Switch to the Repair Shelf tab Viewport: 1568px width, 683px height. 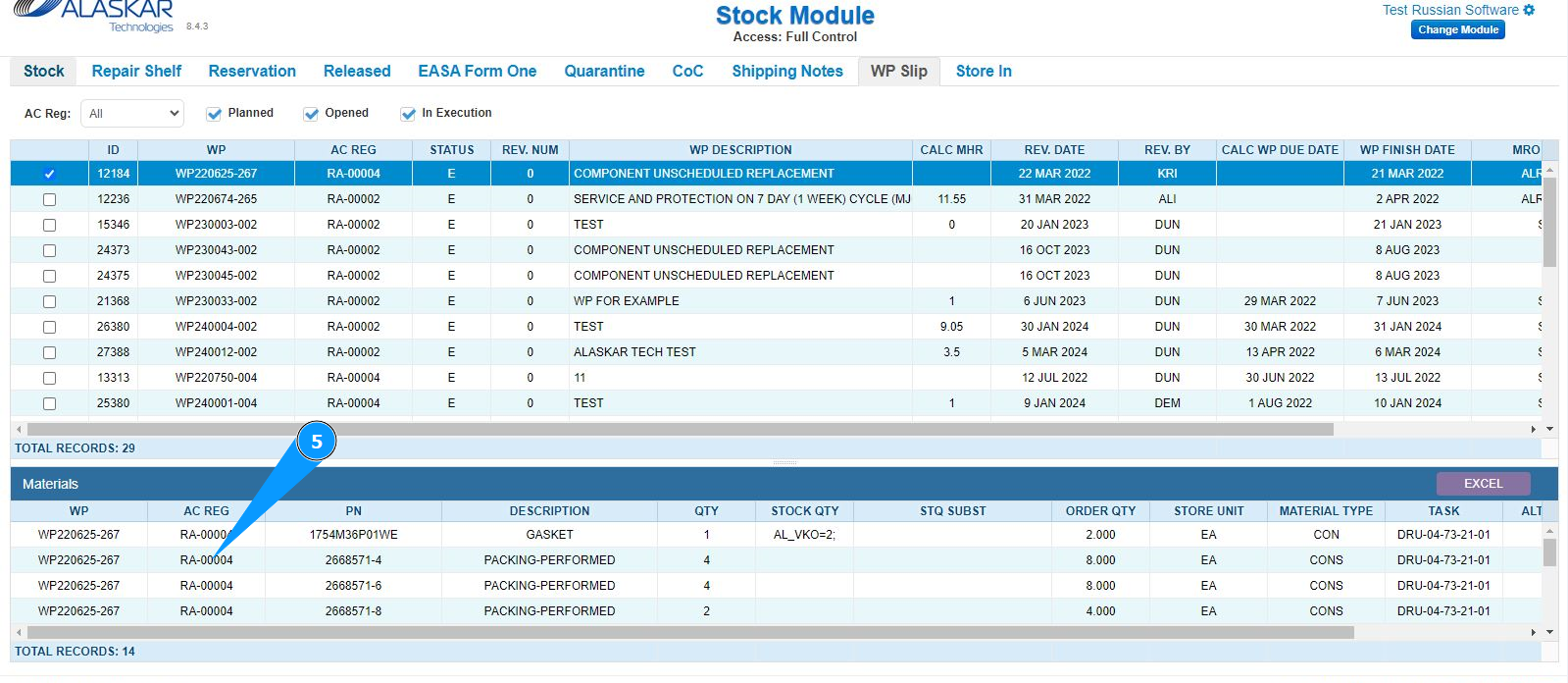[x=136, y=71]
